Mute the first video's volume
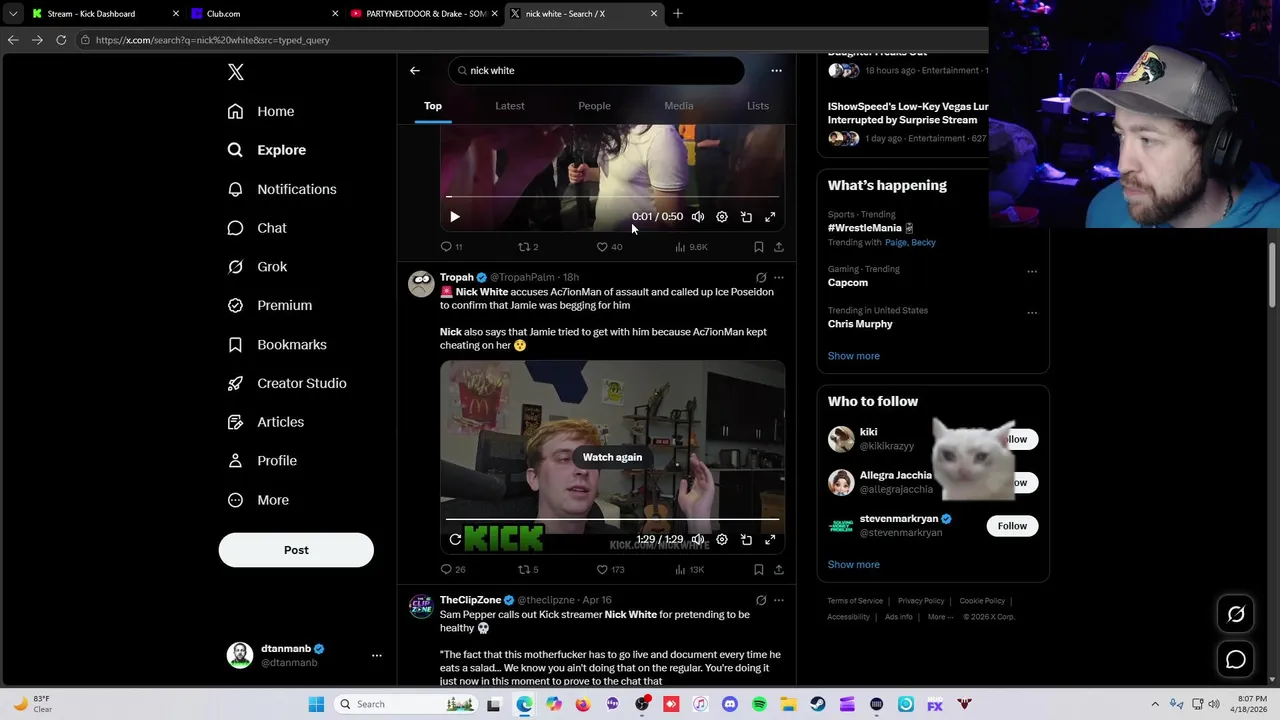The height and width of the screenshot is (720, 1280). pyautogui.click(x=698, y=217)
